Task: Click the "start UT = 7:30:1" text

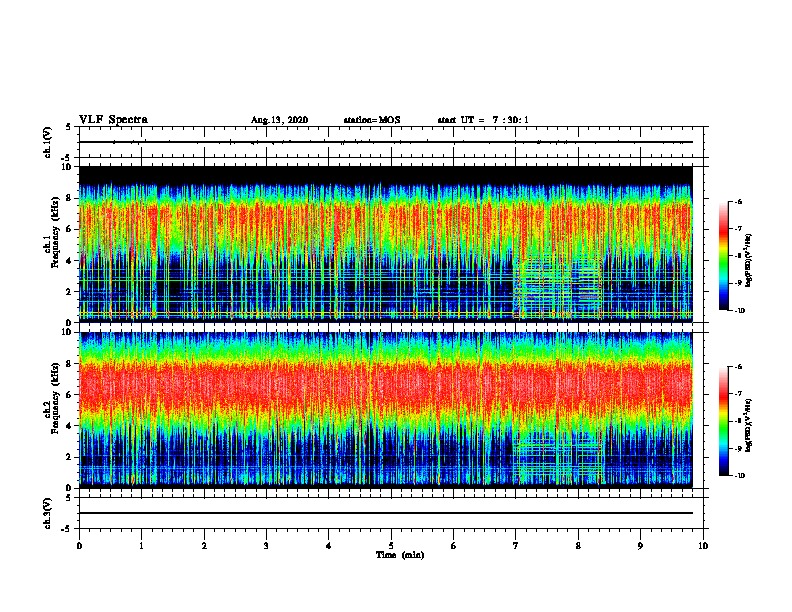Action: point(483,120)
